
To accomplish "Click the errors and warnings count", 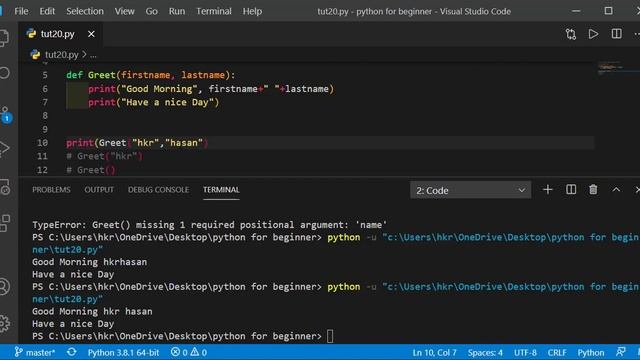I will [x=189, y=352].
